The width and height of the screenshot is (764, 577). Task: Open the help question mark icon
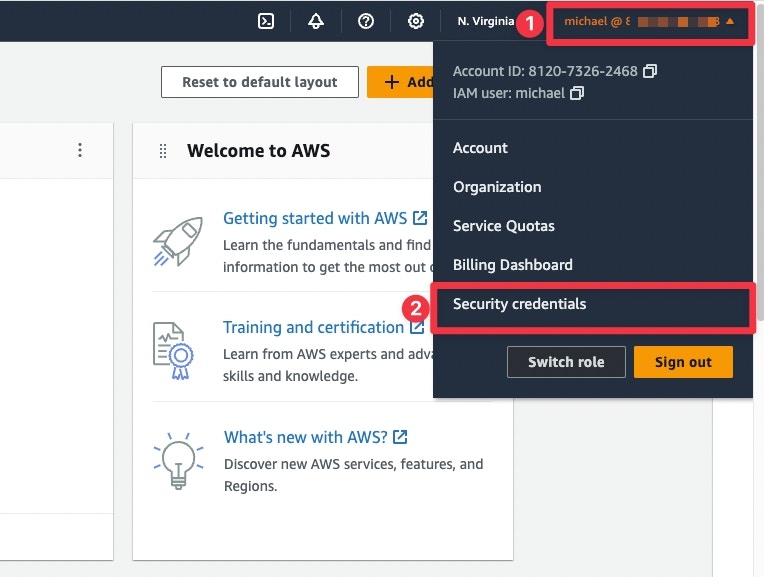(365, 21)
